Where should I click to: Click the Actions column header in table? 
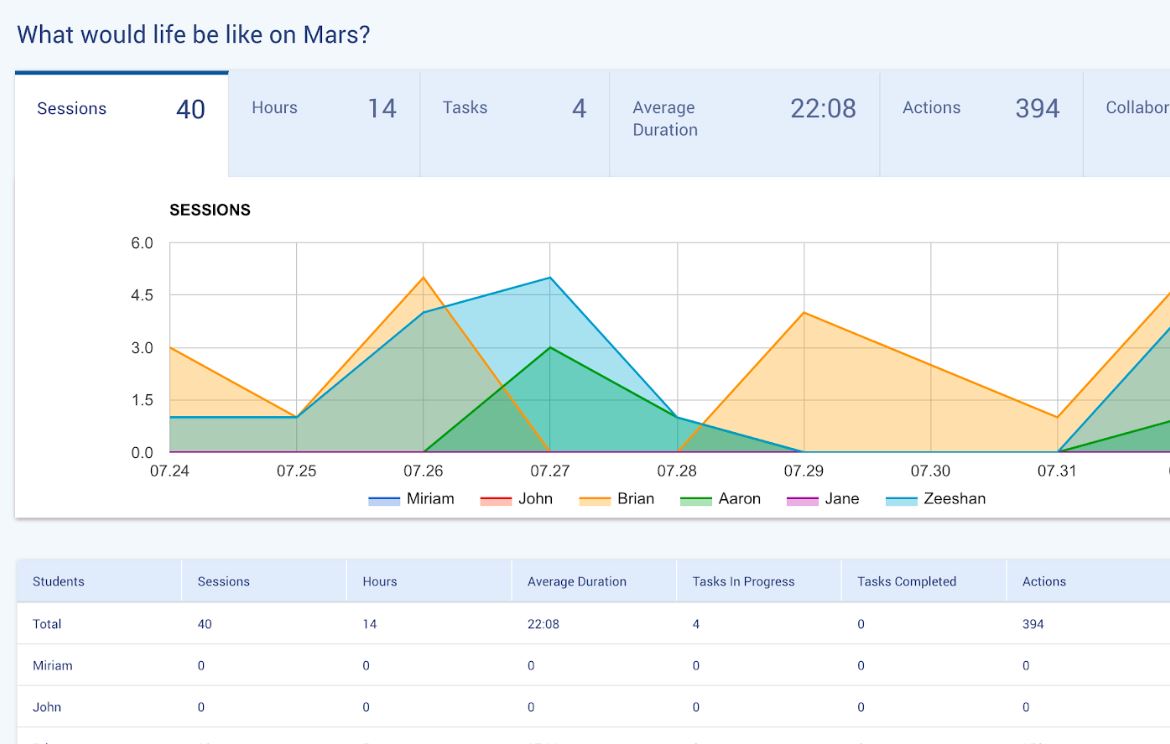pos(1043,582)
